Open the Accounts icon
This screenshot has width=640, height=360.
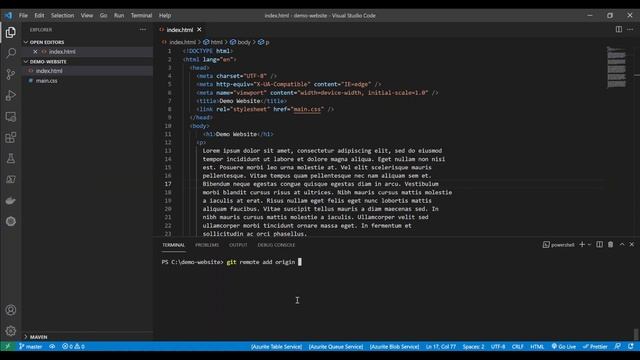coord(11,310)
